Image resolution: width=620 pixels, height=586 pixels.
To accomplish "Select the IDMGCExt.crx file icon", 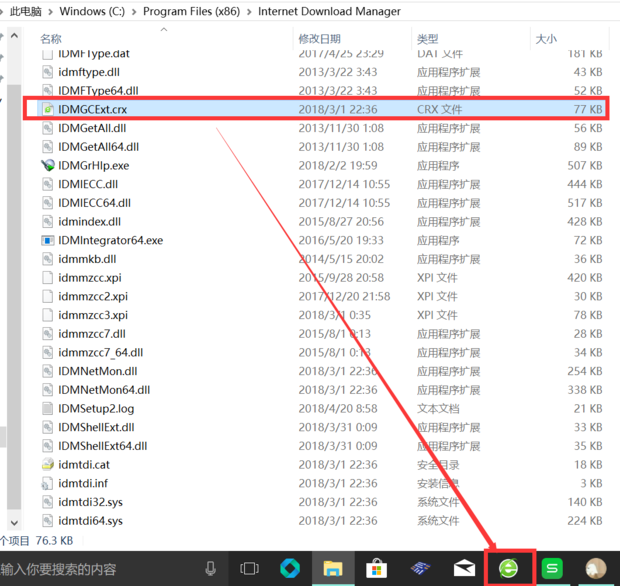I will (x=48, y=109).
